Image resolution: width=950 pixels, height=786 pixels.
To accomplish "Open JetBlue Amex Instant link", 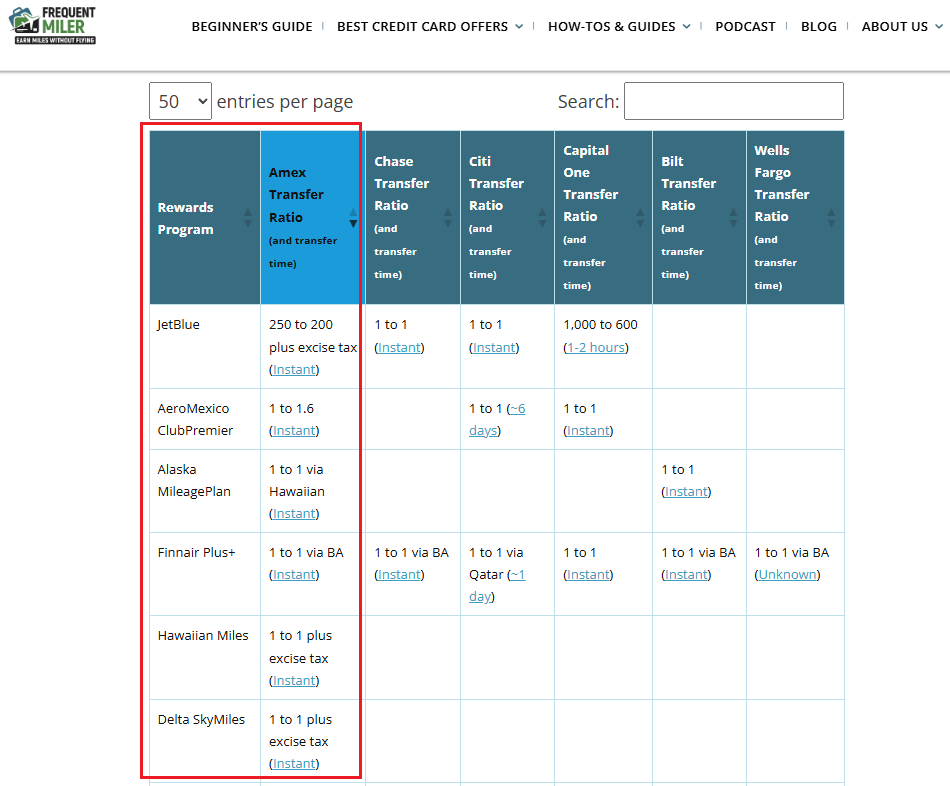I will 294,370.
